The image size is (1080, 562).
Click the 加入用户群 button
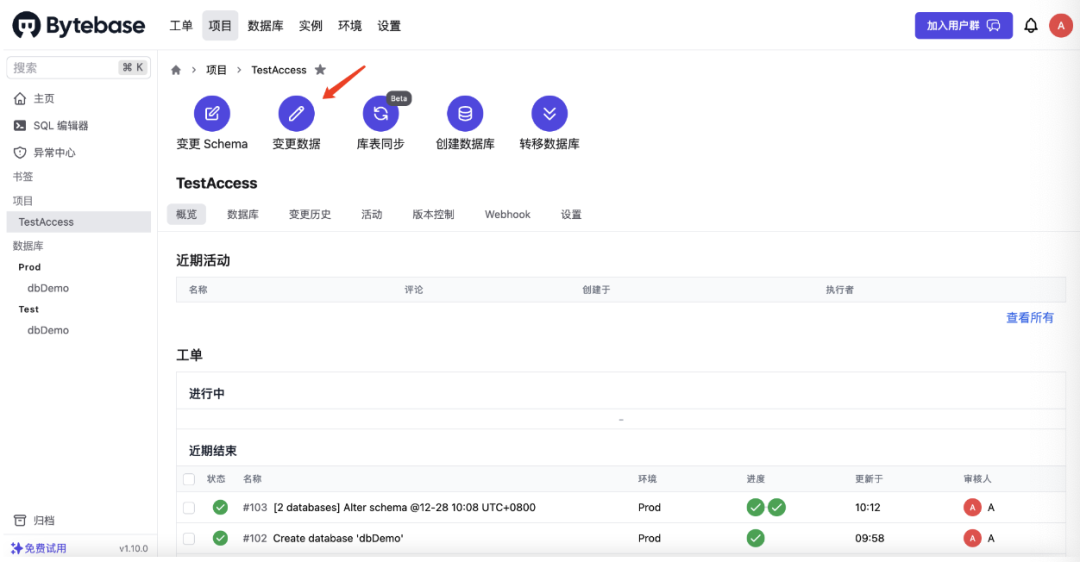tap(964, 25)
